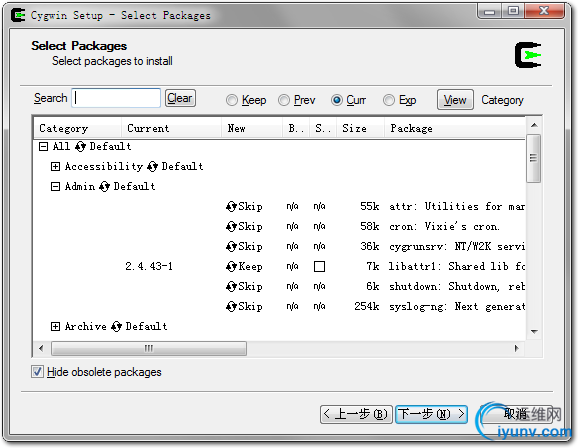This screenshot has height=448, width=578.
Task: Select the cron: Vixie's cron text
Action: 445,226
